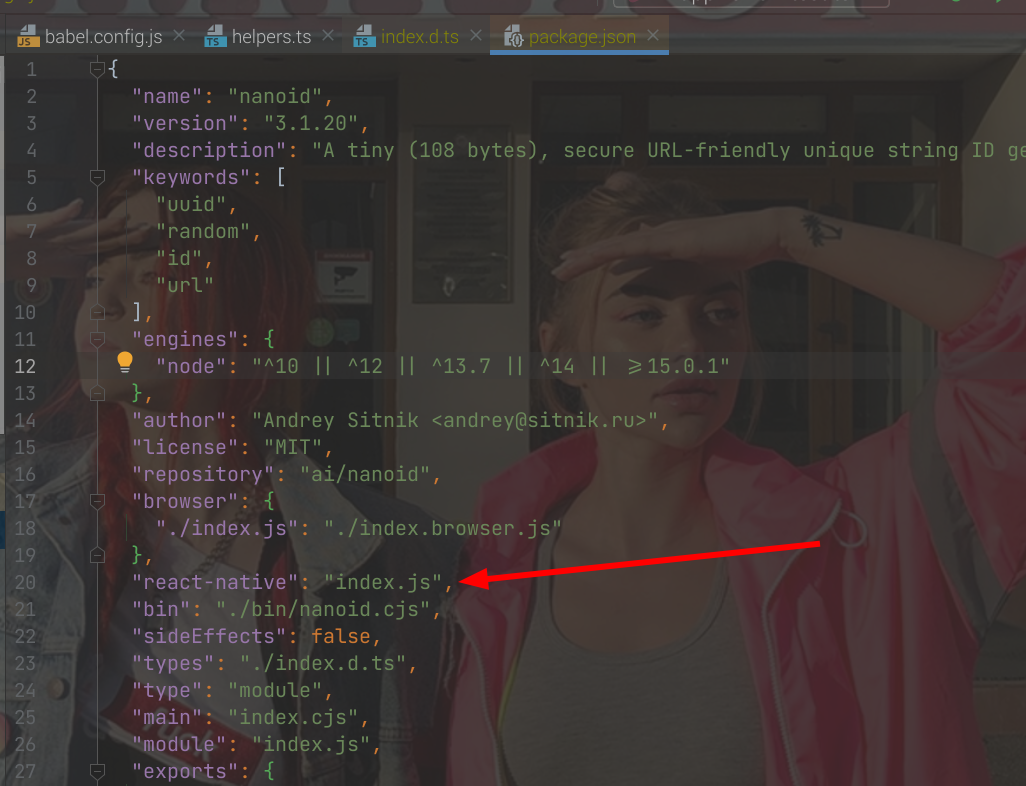Click the "MIT" license value
This screenshot has width=1026, height=786.
click(x=293, y=447)
